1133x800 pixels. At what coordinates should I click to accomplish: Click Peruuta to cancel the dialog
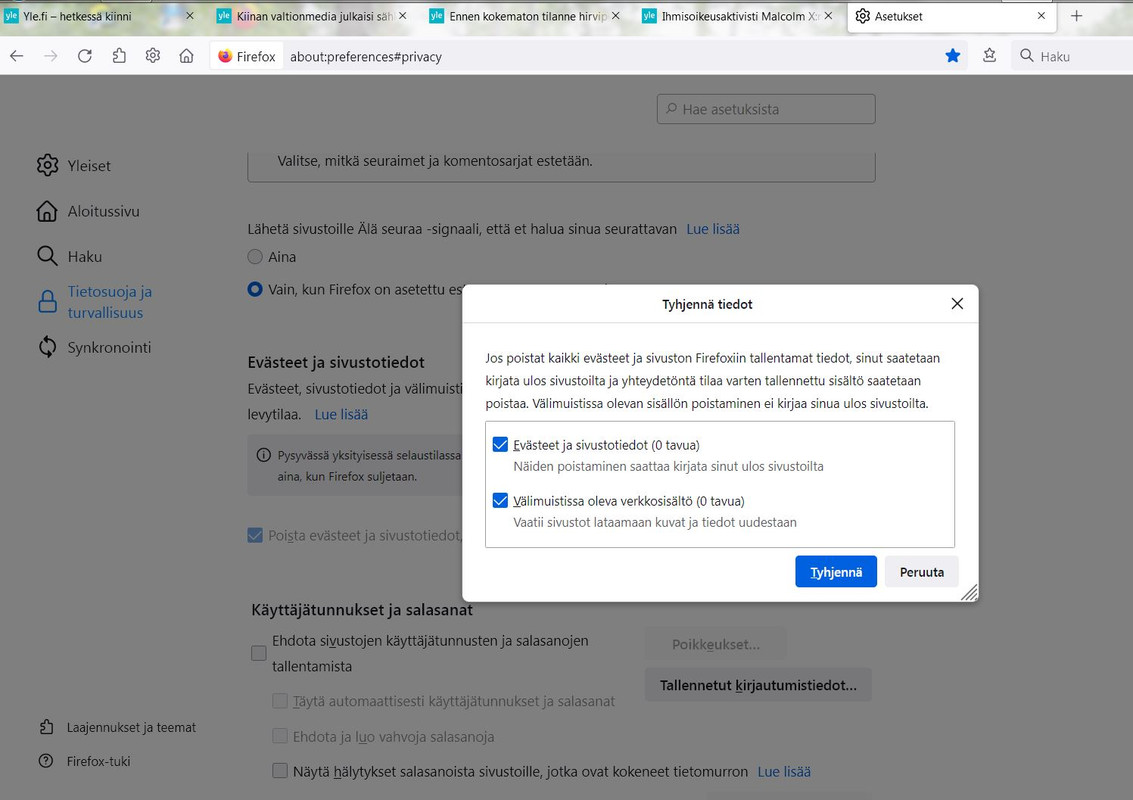[921, 572]
